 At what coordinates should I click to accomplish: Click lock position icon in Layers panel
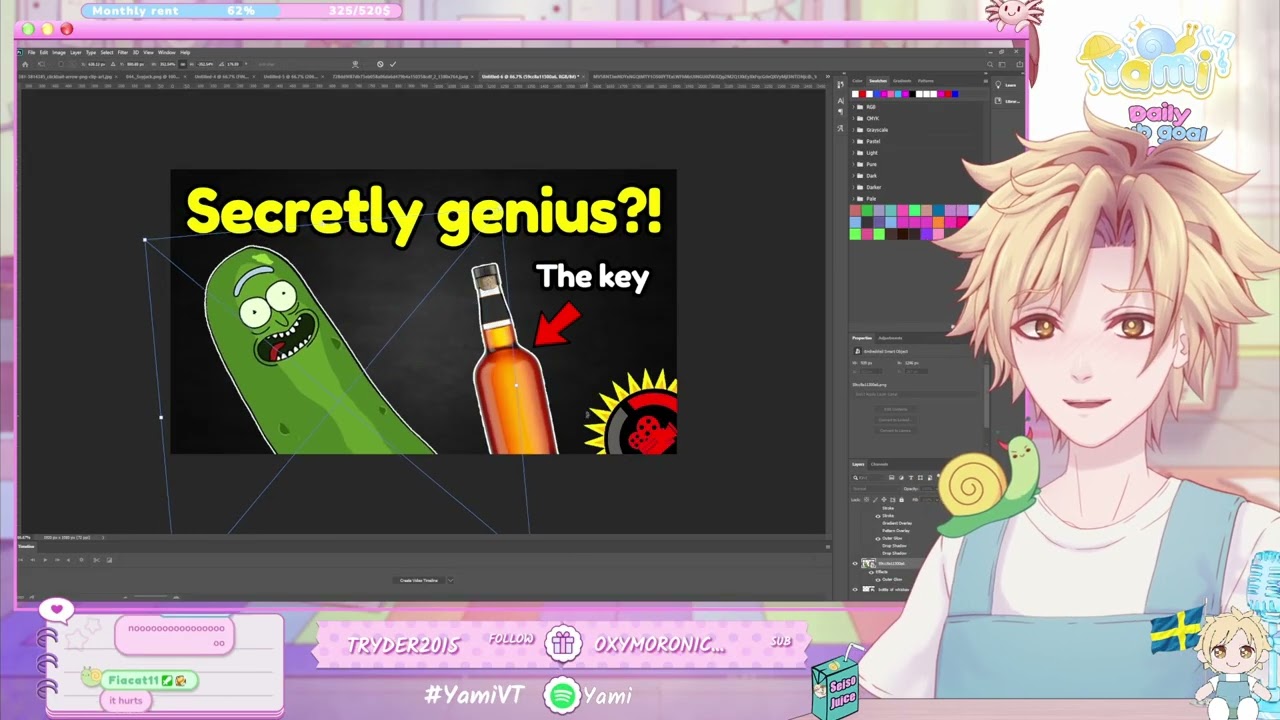click(x=884, y=500)
